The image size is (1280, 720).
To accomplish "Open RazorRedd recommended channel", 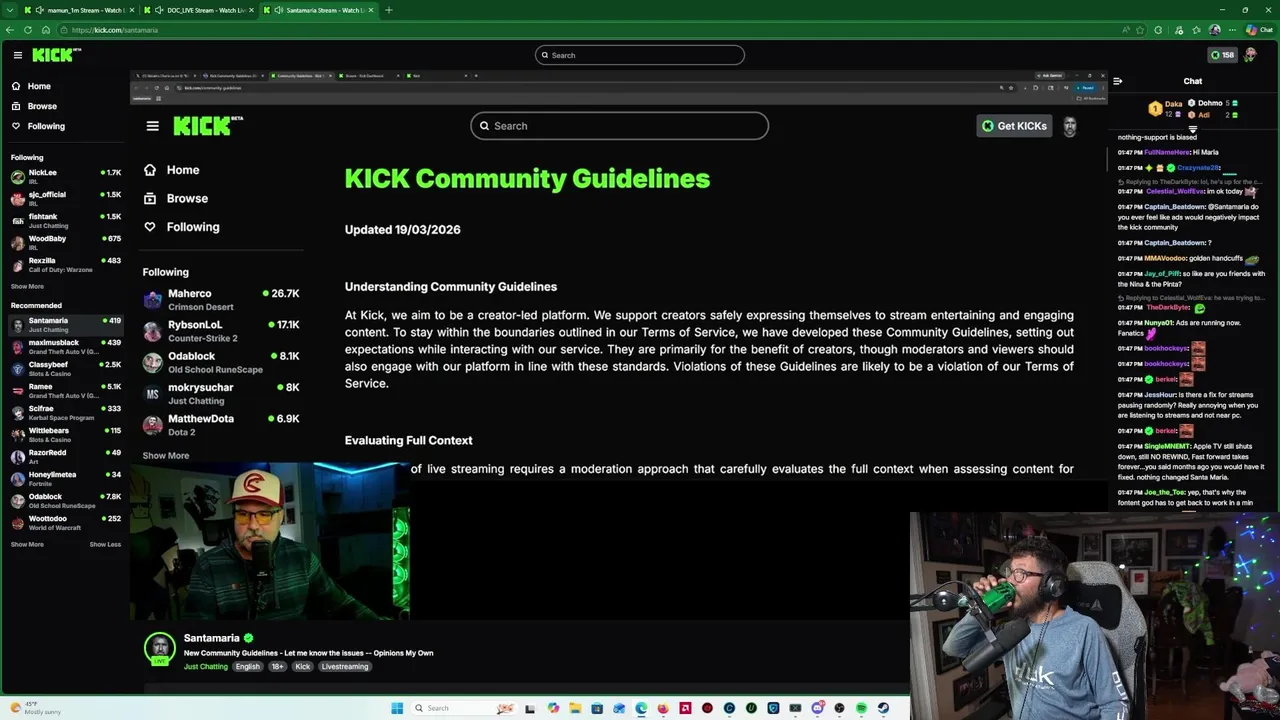I will (65, 456).
